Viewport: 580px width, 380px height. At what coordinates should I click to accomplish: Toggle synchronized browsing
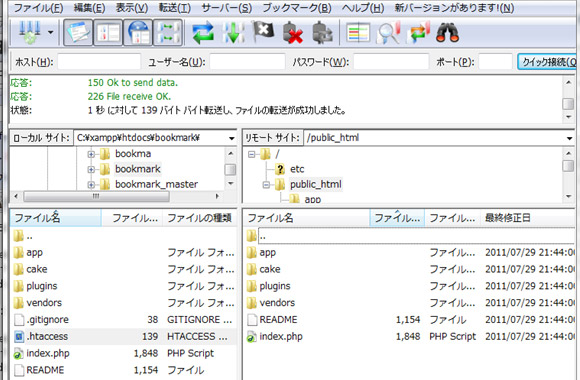[418, 33]
